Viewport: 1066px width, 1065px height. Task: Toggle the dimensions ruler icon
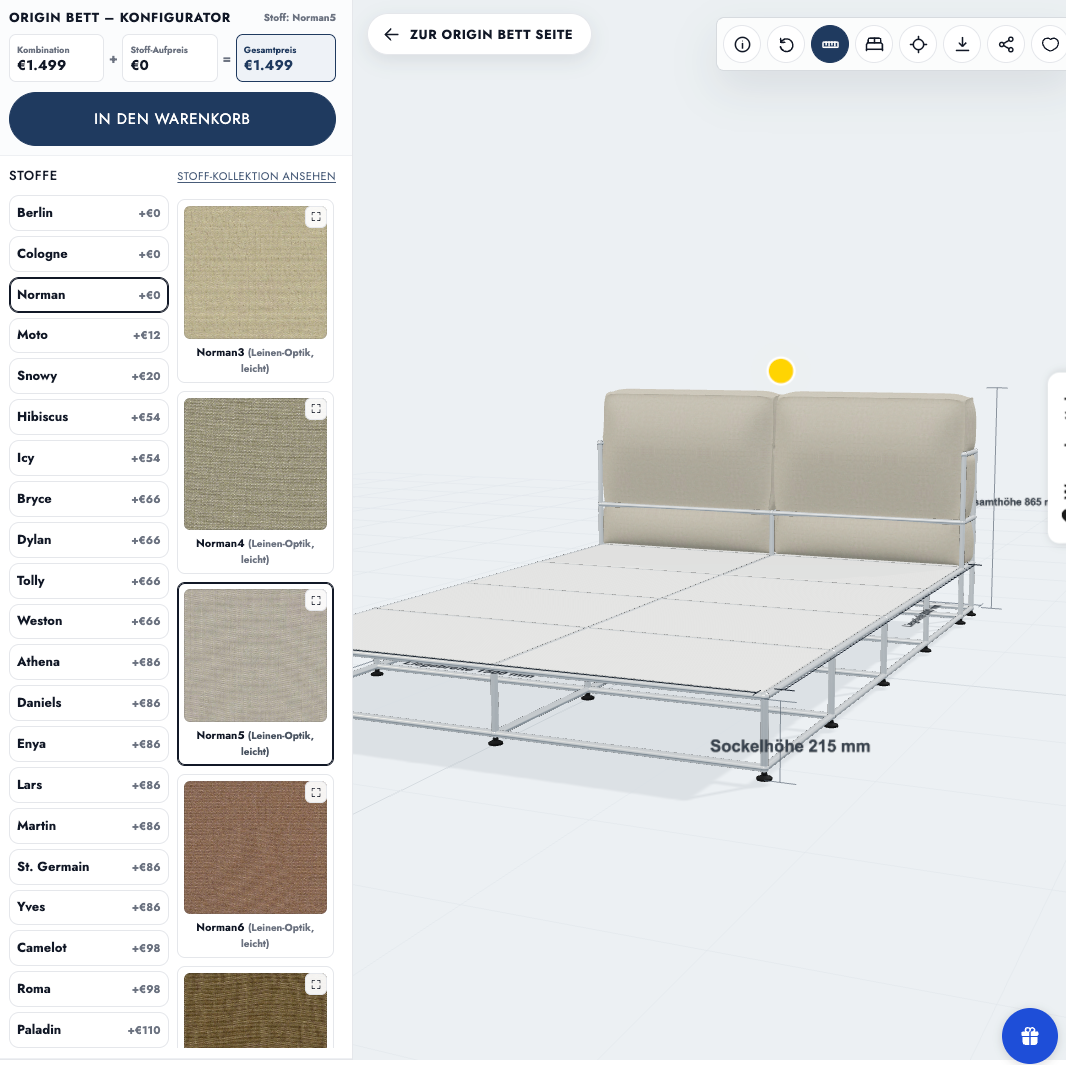tap(830, 45)
